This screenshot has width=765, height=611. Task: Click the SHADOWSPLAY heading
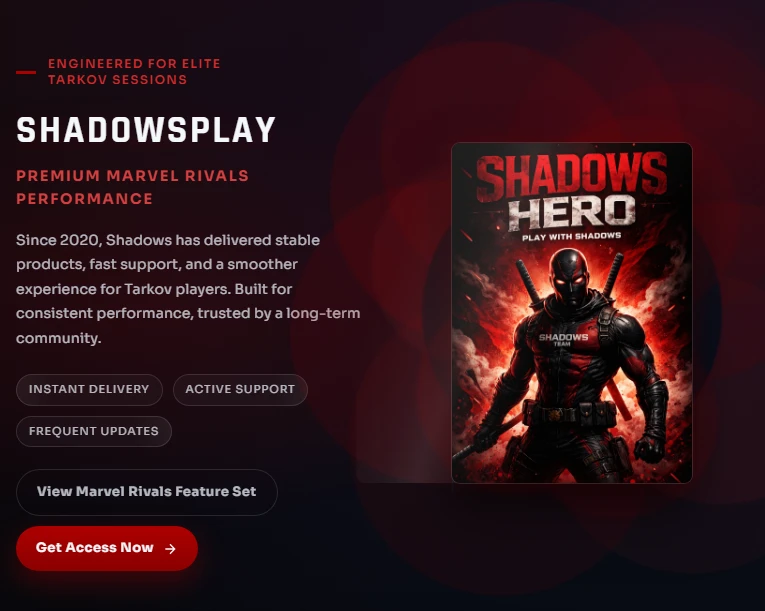146,130
